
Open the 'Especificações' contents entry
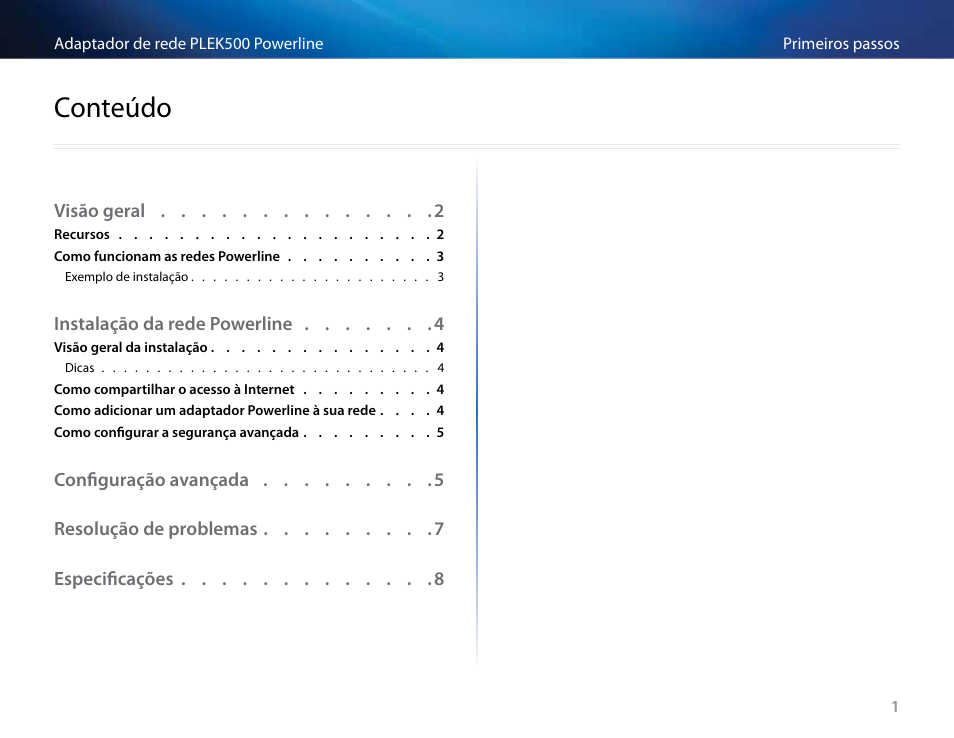click(x=249, y=579)
